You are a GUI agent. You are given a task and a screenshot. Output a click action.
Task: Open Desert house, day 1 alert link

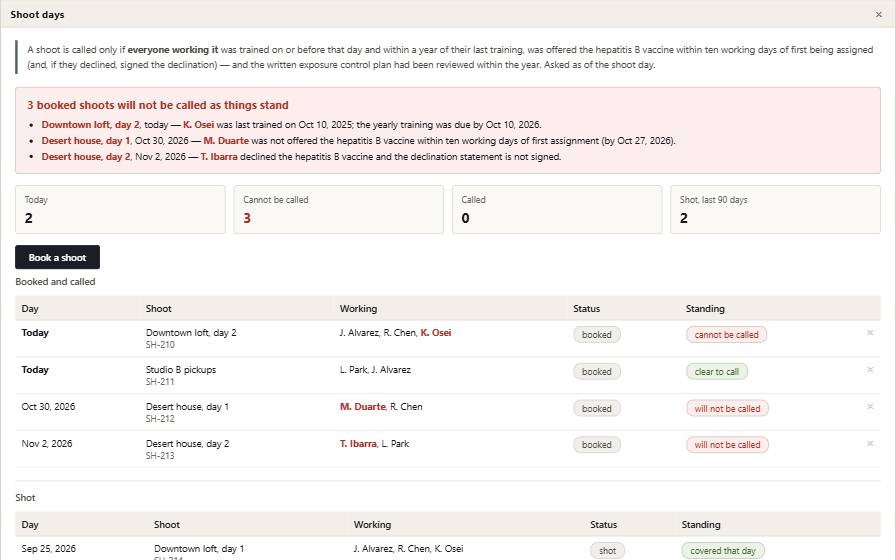86,141
